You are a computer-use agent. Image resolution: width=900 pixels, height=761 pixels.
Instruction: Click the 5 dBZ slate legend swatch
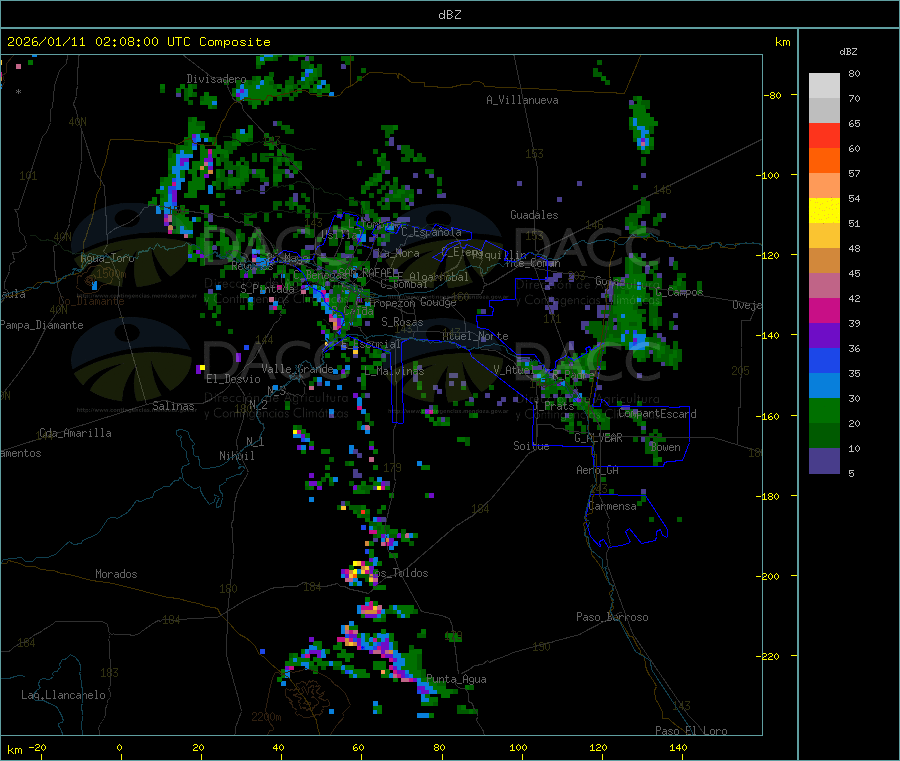click(824, 461)
